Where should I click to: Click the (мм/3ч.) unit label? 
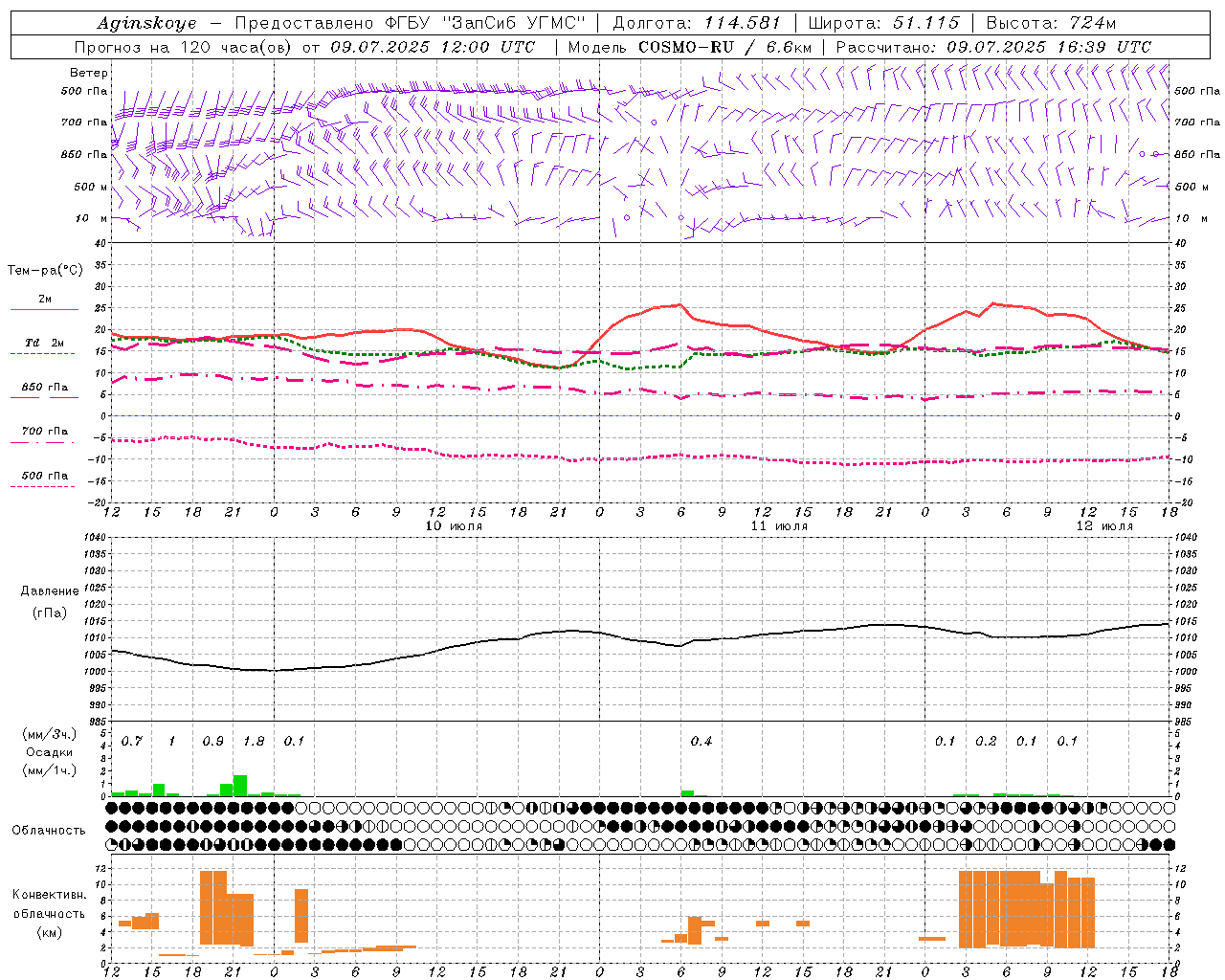[50, 734]
